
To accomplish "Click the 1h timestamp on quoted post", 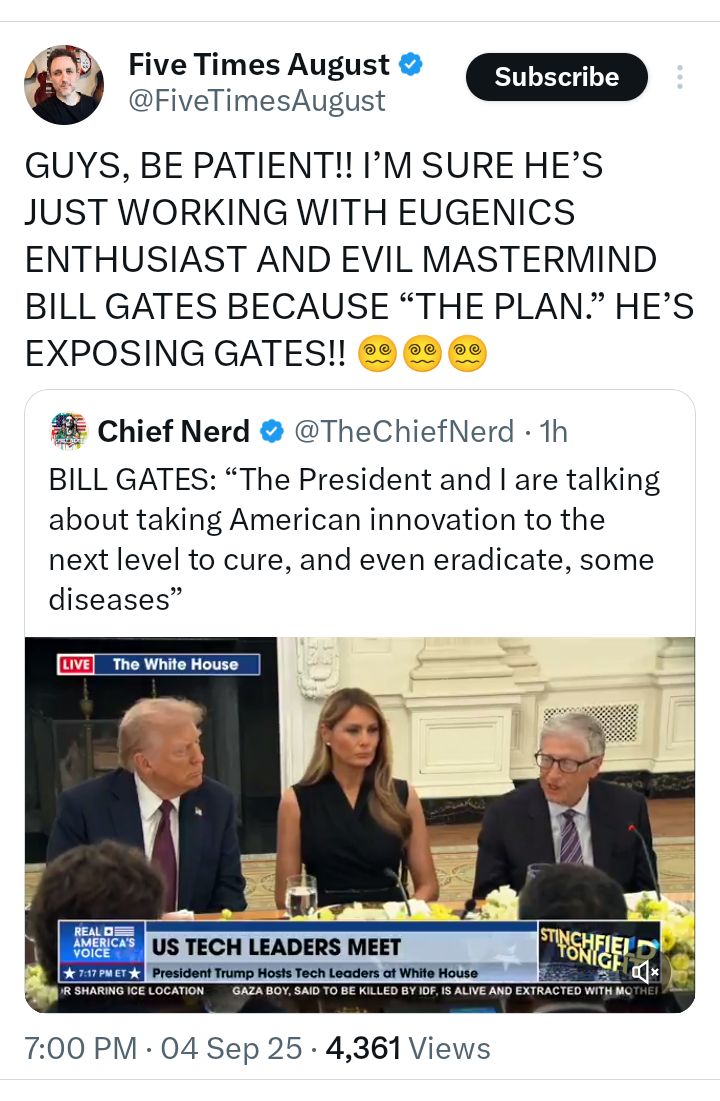I will 554,432.
